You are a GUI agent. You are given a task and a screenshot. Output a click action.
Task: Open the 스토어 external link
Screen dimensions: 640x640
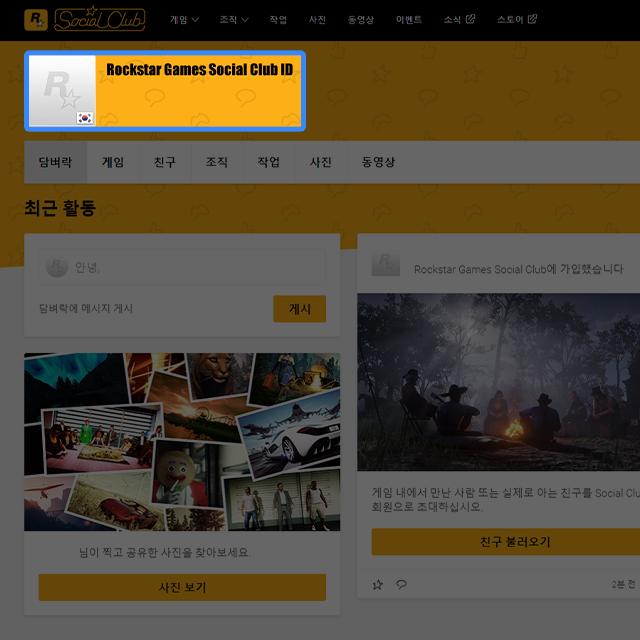[517, 20]
